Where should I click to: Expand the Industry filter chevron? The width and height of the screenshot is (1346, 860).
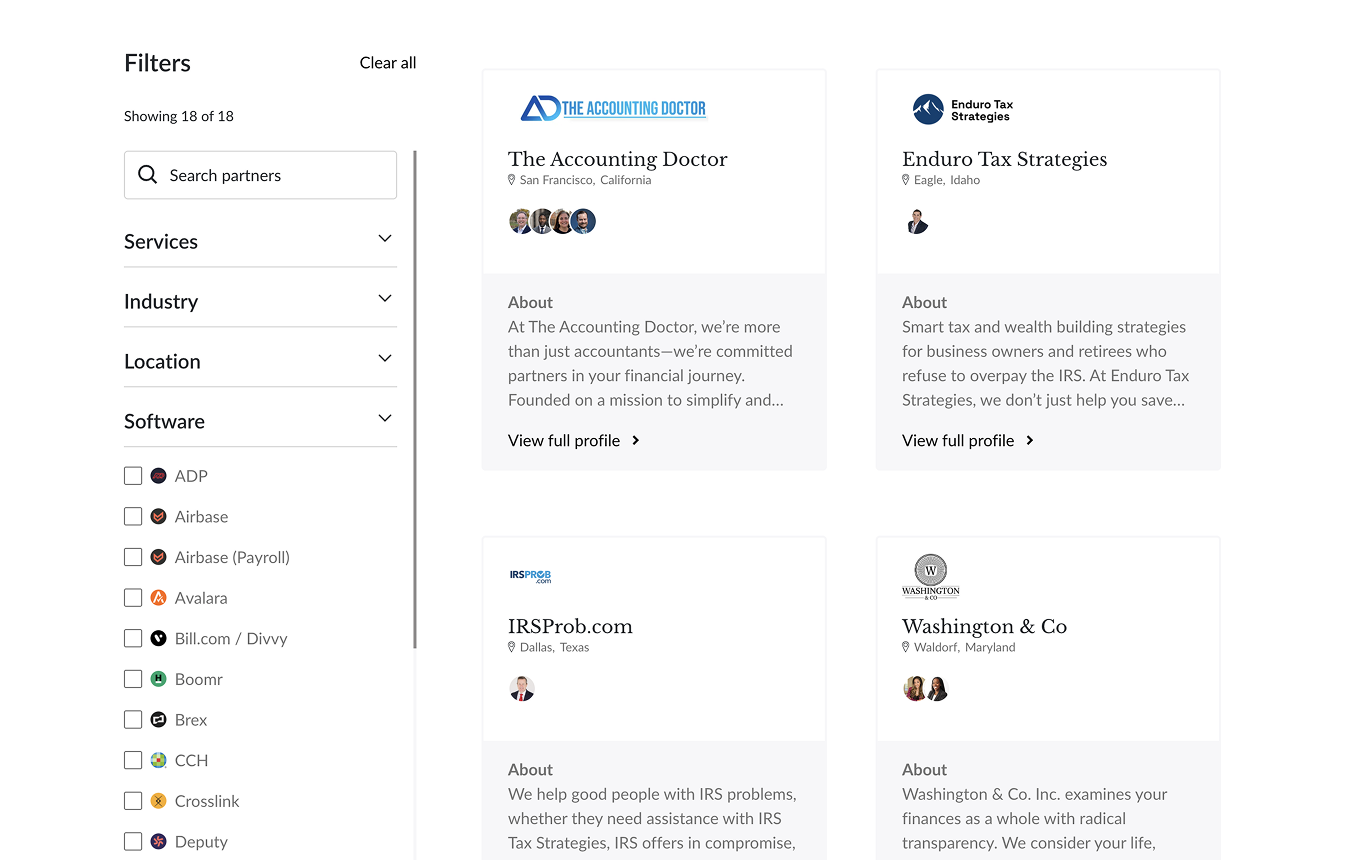point(385,298)
